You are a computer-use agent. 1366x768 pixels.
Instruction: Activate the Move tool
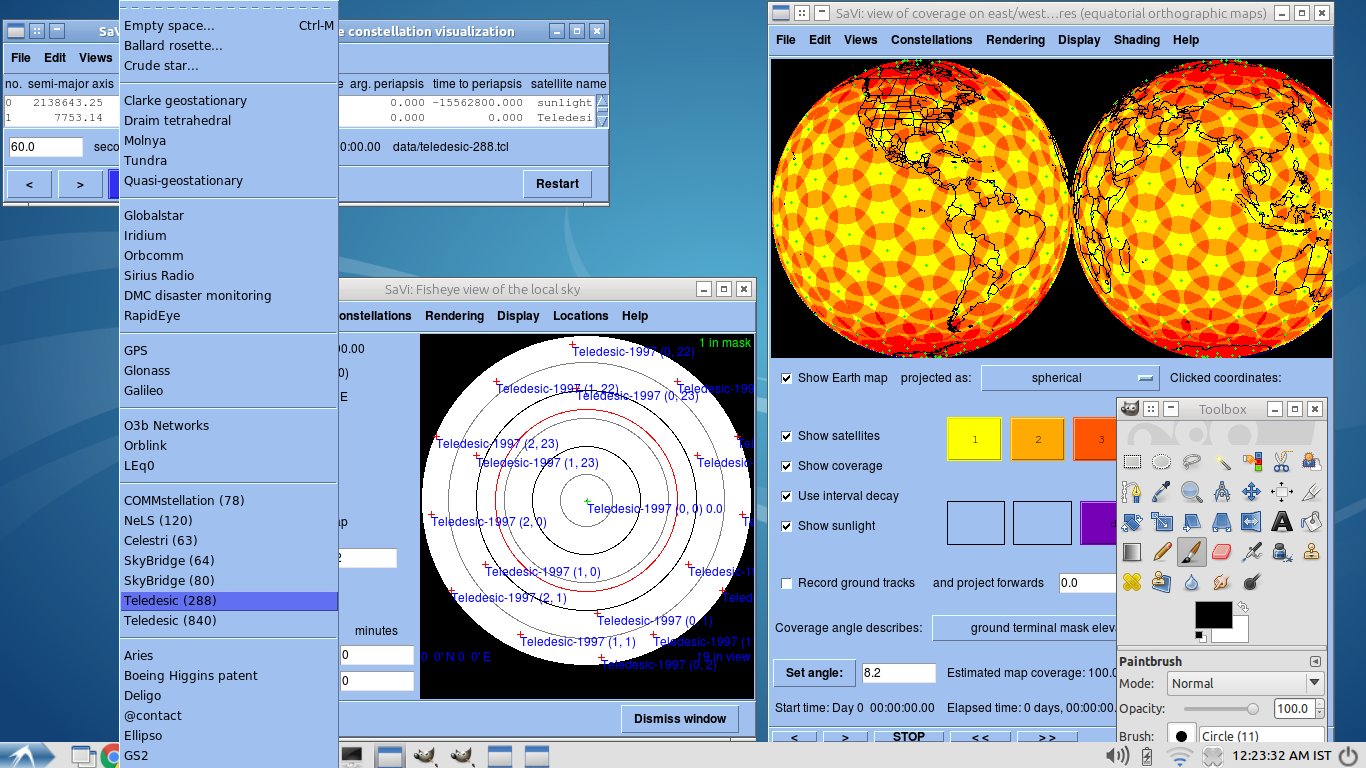[x=1251, y=492]
